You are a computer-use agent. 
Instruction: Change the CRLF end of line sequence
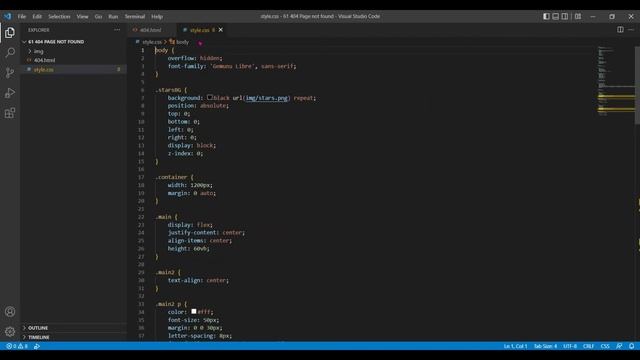[588, 346]
